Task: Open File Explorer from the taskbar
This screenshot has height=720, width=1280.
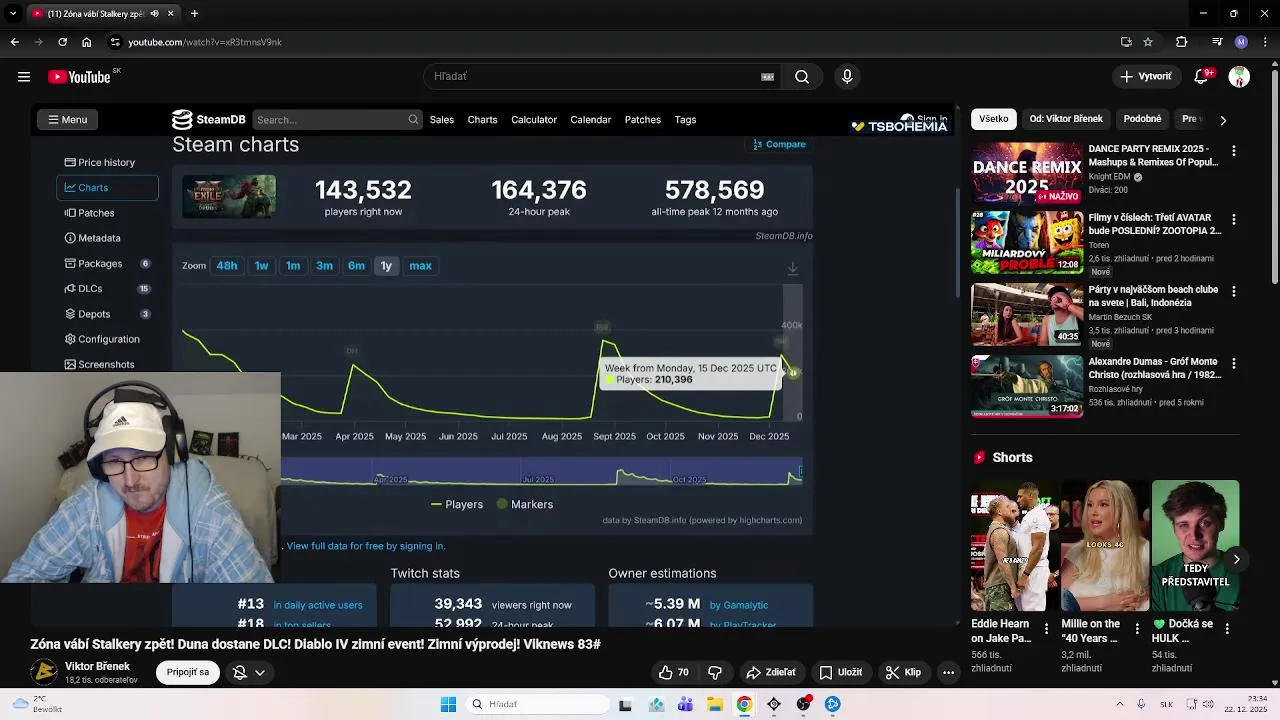Action: [715, 704]
